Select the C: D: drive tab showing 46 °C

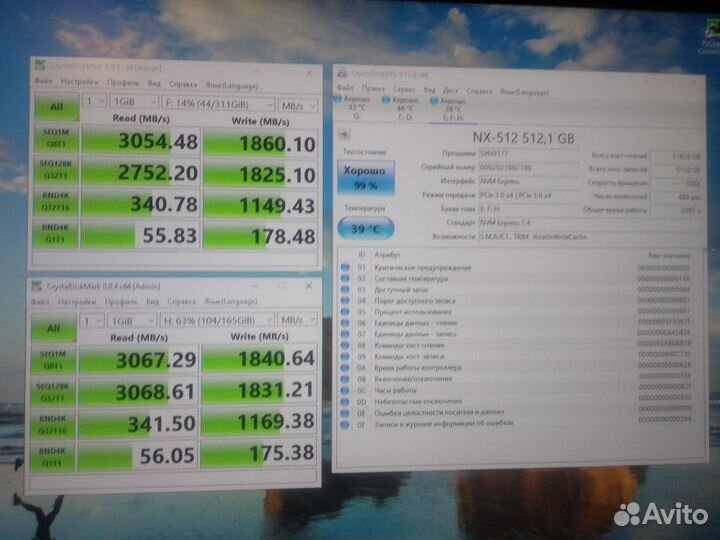click(405, 108)
